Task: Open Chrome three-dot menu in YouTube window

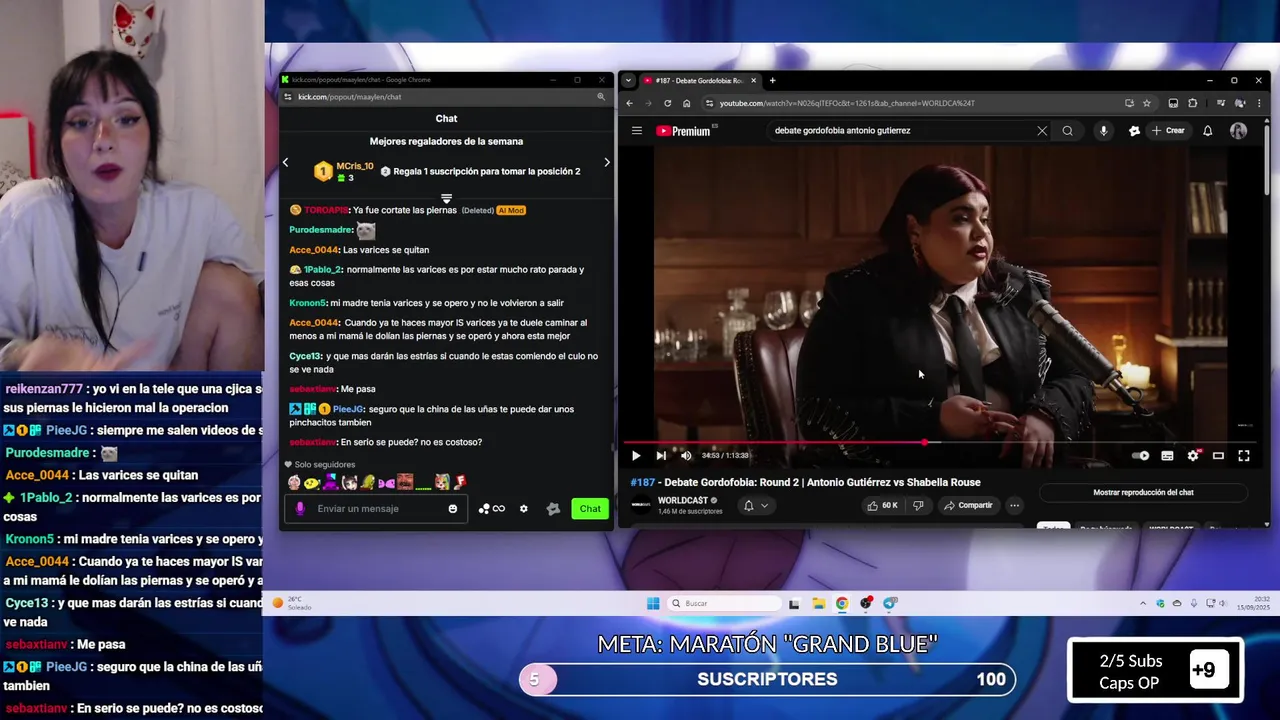Action: 1259,103
